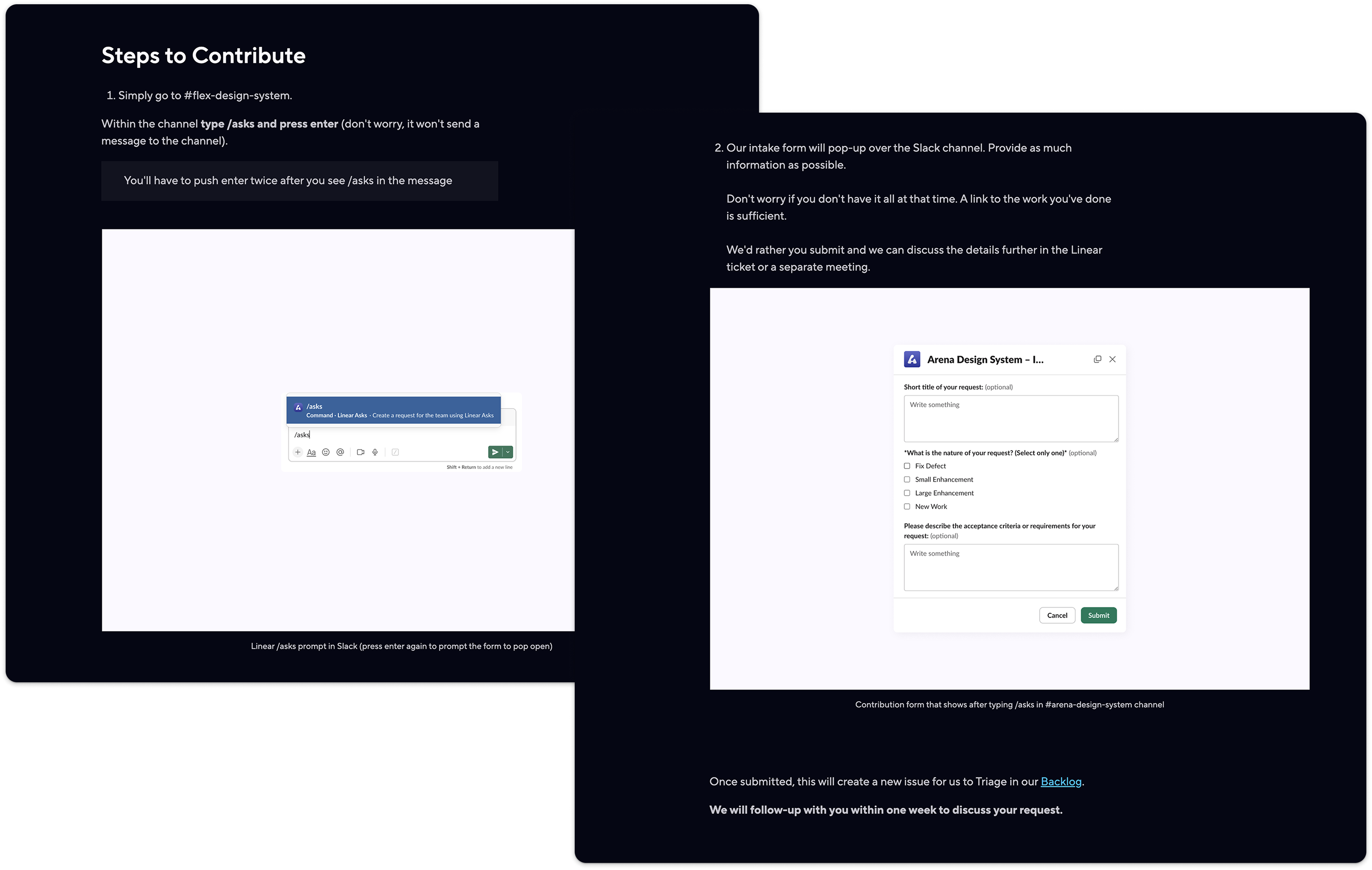Pop out the Arena Design System form window

[1097, 360]
